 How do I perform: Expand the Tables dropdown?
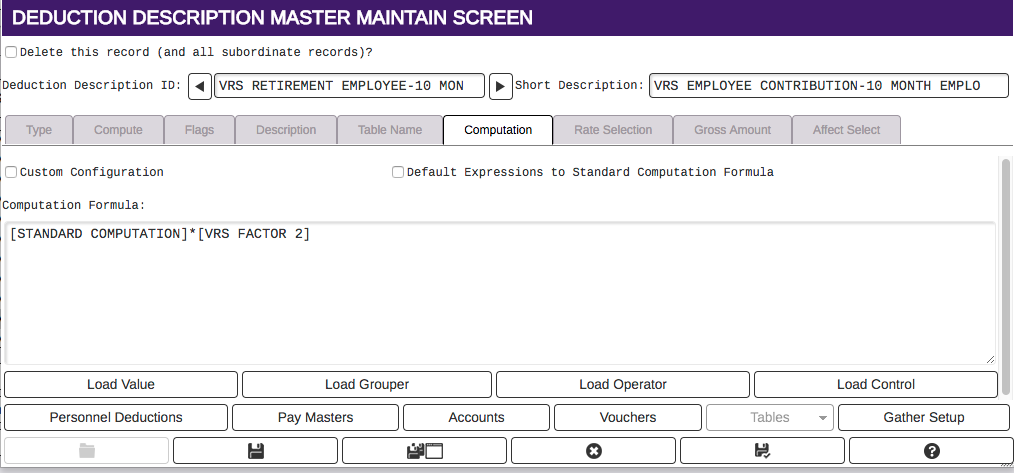(770, 417)
